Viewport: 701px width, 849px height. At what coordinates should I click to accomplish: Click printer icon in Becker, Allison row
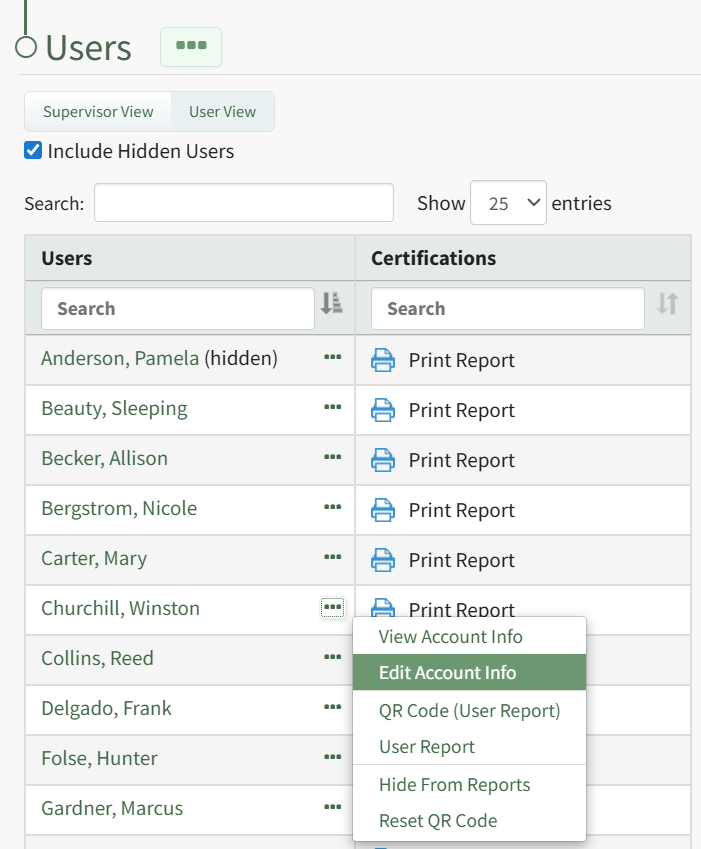pos(382,460)
